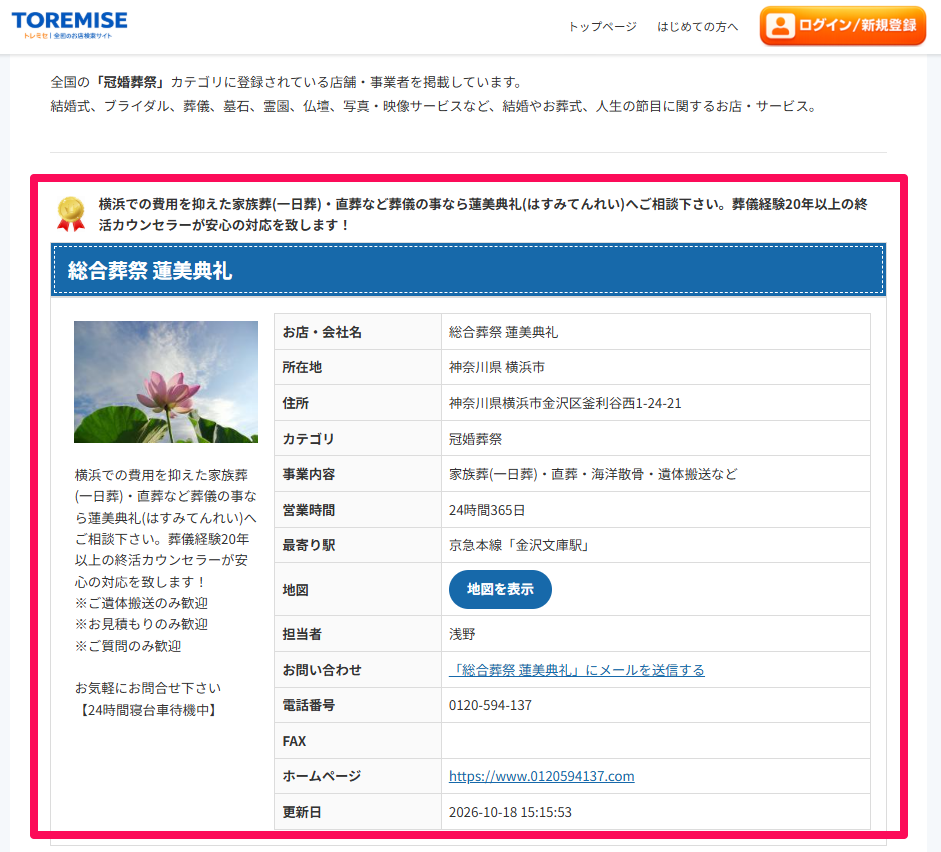Click the ホームページ row label

[x=322, y=776]
